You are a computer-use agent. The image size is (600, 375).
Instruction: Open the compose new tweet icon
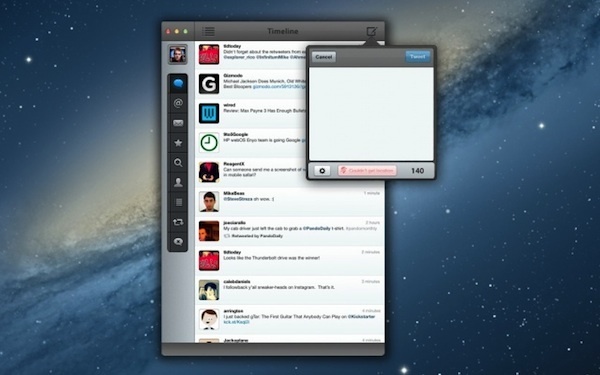(x=372, y=31)
